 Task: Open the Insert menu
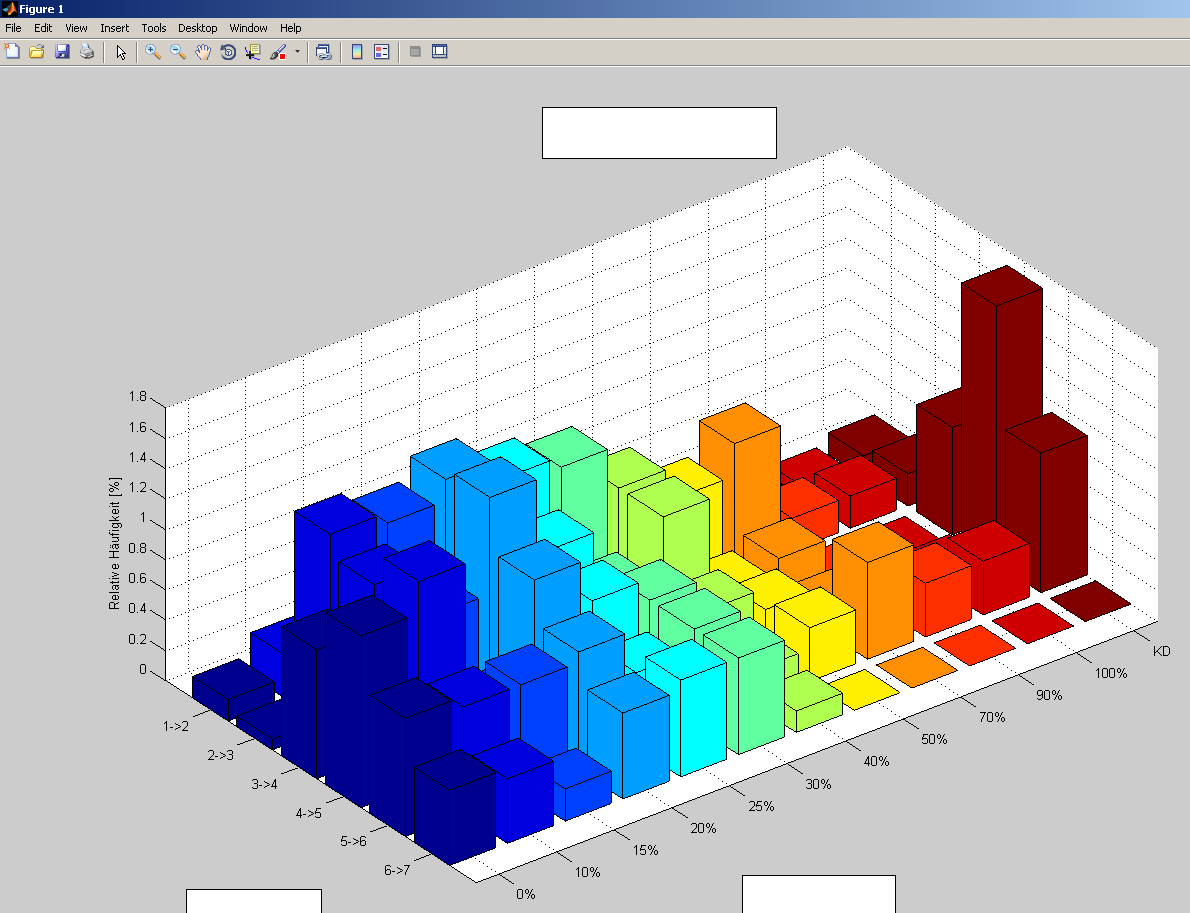(x=114, y=28)
